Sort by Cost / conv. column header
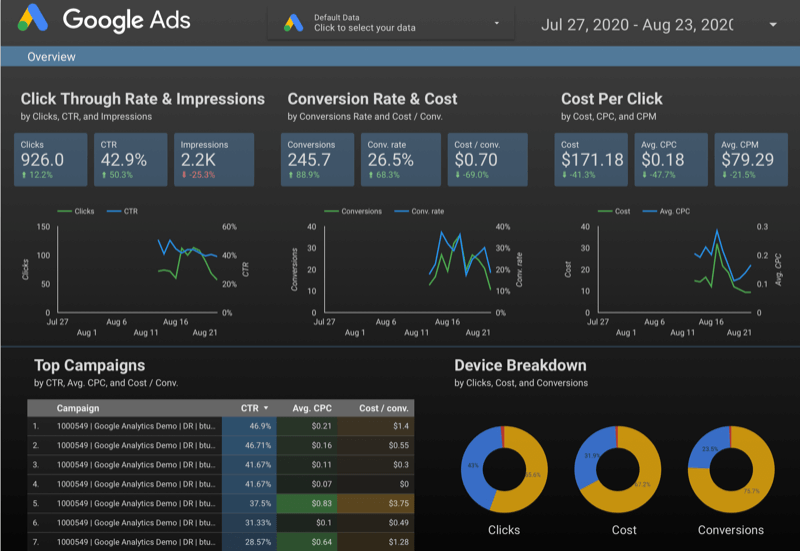 click(x=384, y=408)
